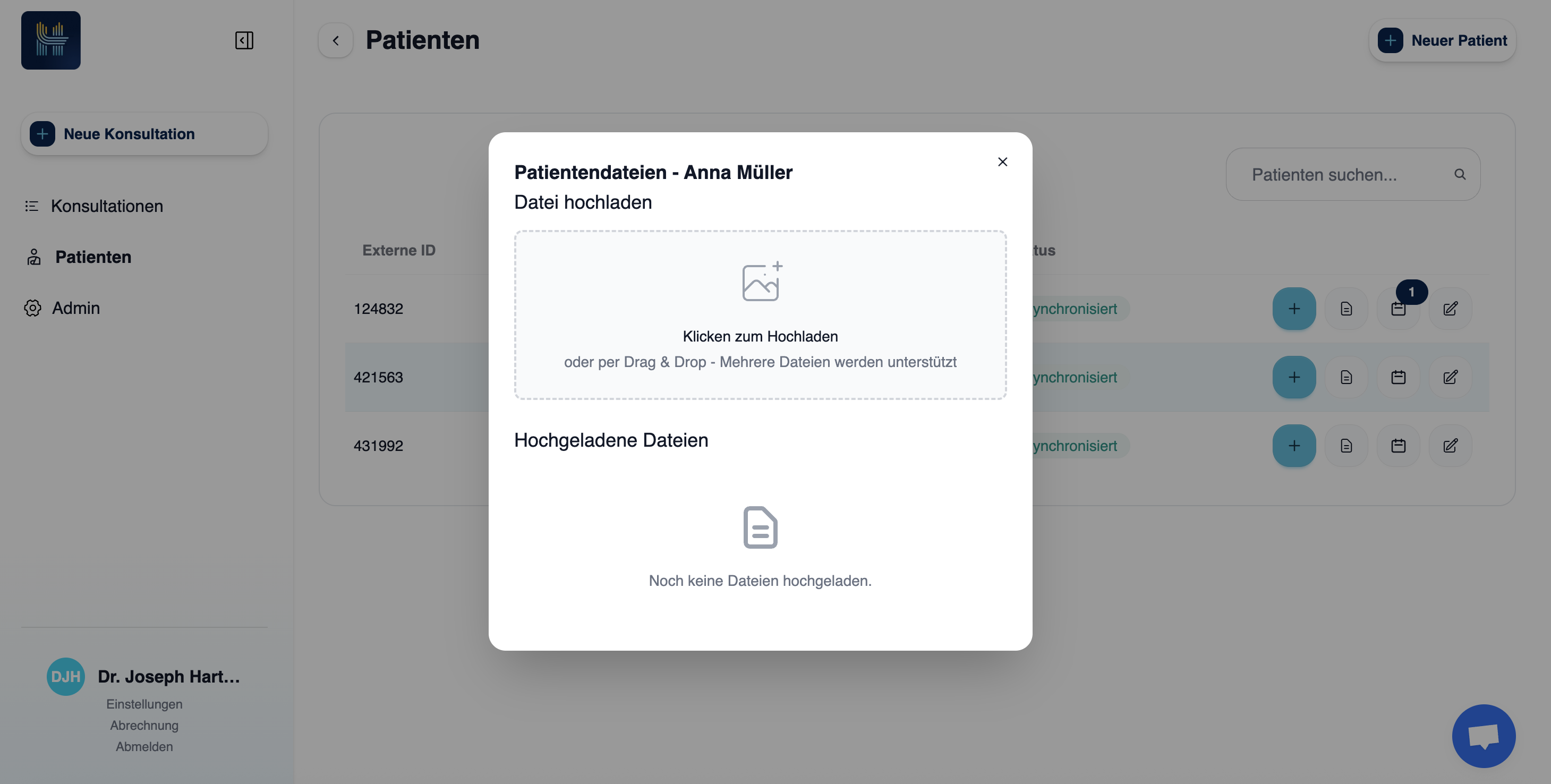Image resolution: width=1551 pixels, height=784 pixels.
Task: Click the plus button for patient 124832
Action: pos(1293,308)
